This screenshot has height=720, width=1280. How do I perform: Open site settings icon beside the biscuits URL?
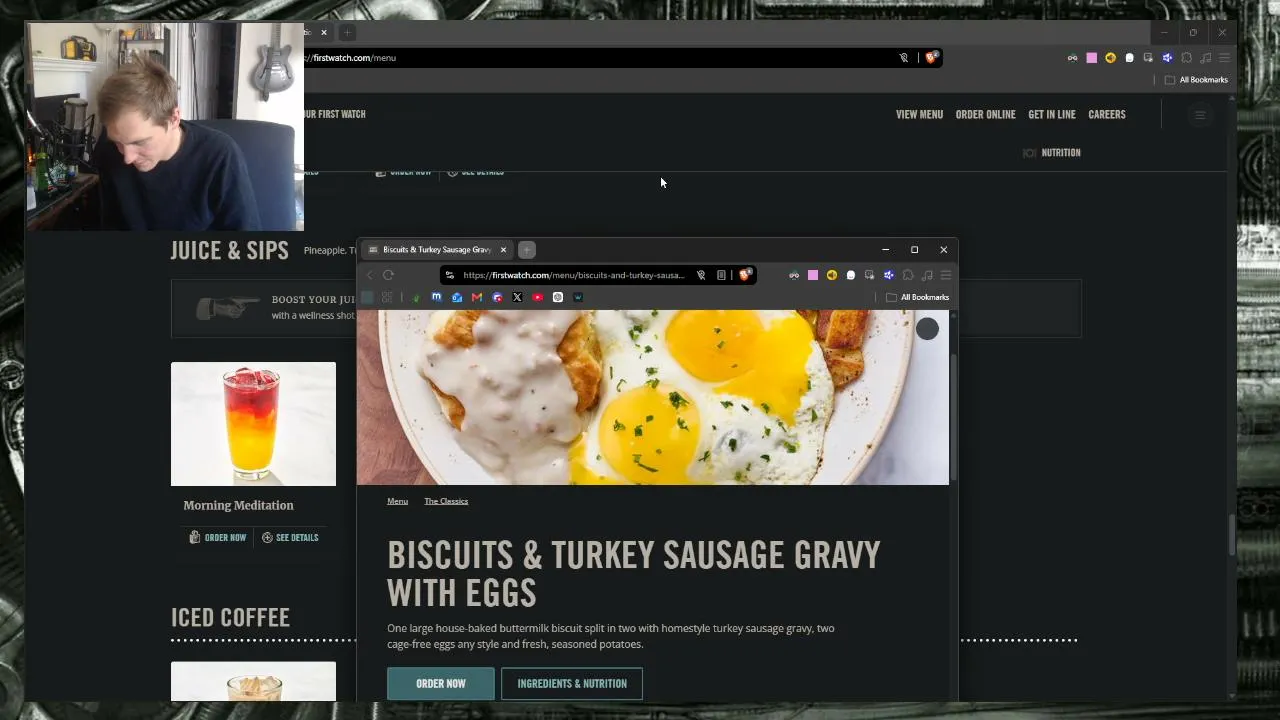450,275
